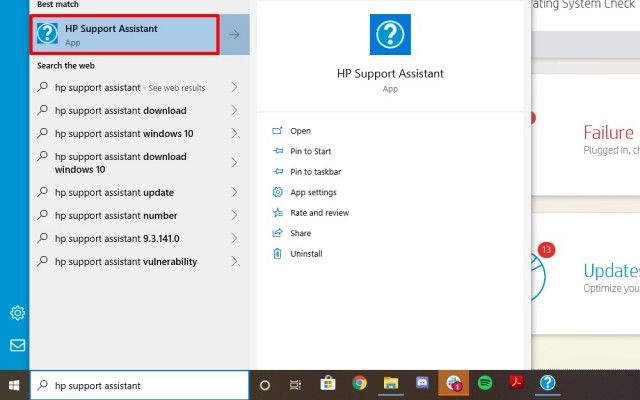Click the Open action icon

tap(278, 131)
